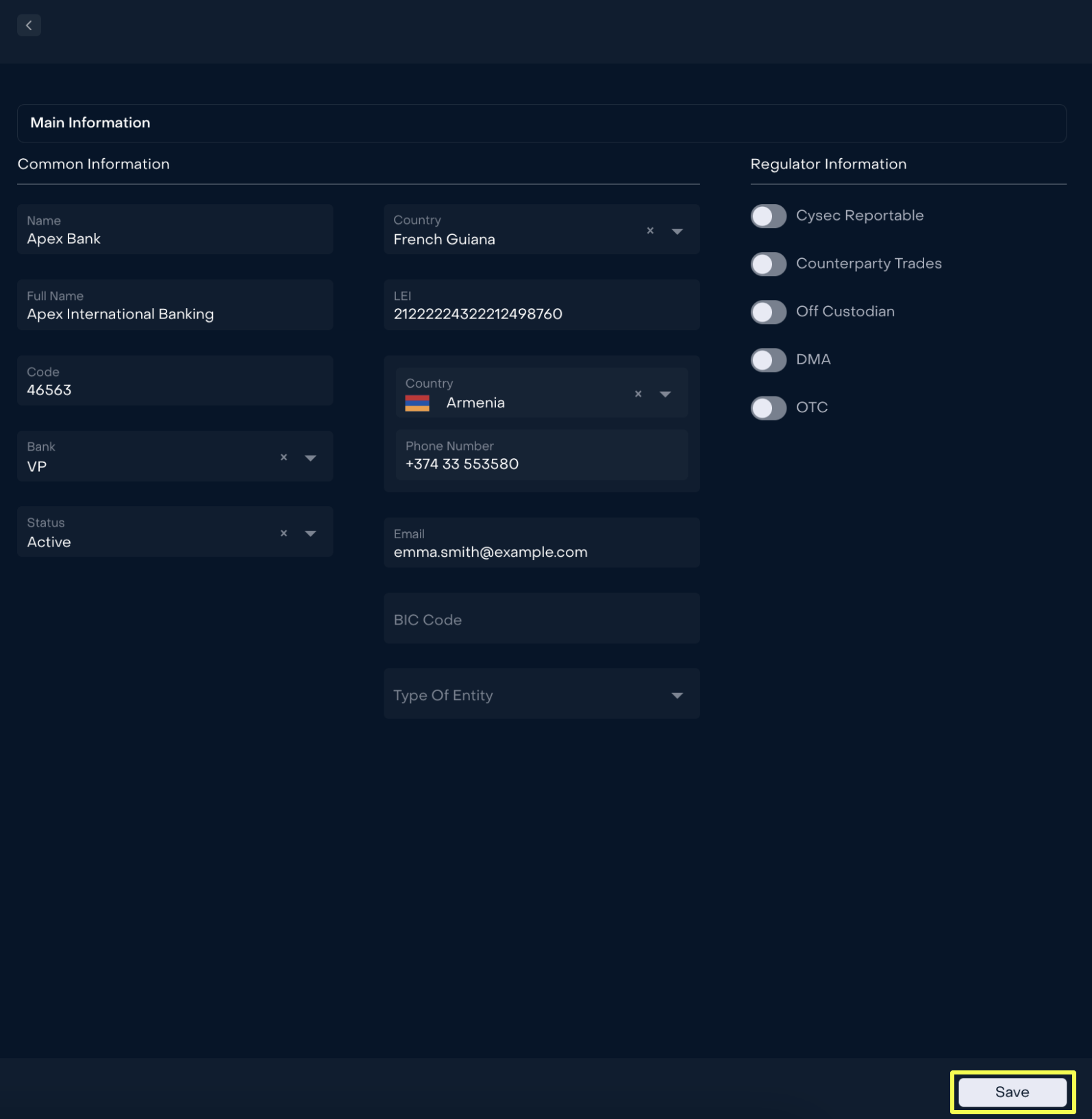Open the Bank dropdown arrow
Image resolution: width=1092 pixels, height=1119 pixels.
click(310, 457)
